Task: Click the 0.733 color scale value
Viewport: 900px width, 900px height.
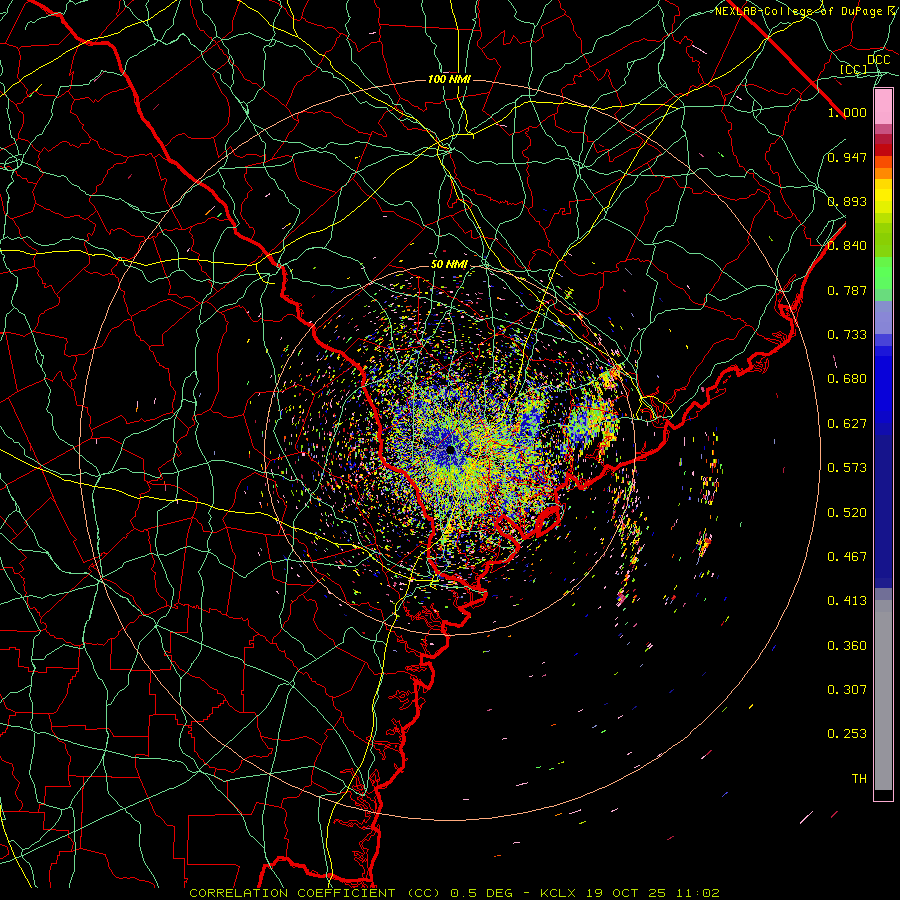Action: pyautogui.click(x=847, y=335)
